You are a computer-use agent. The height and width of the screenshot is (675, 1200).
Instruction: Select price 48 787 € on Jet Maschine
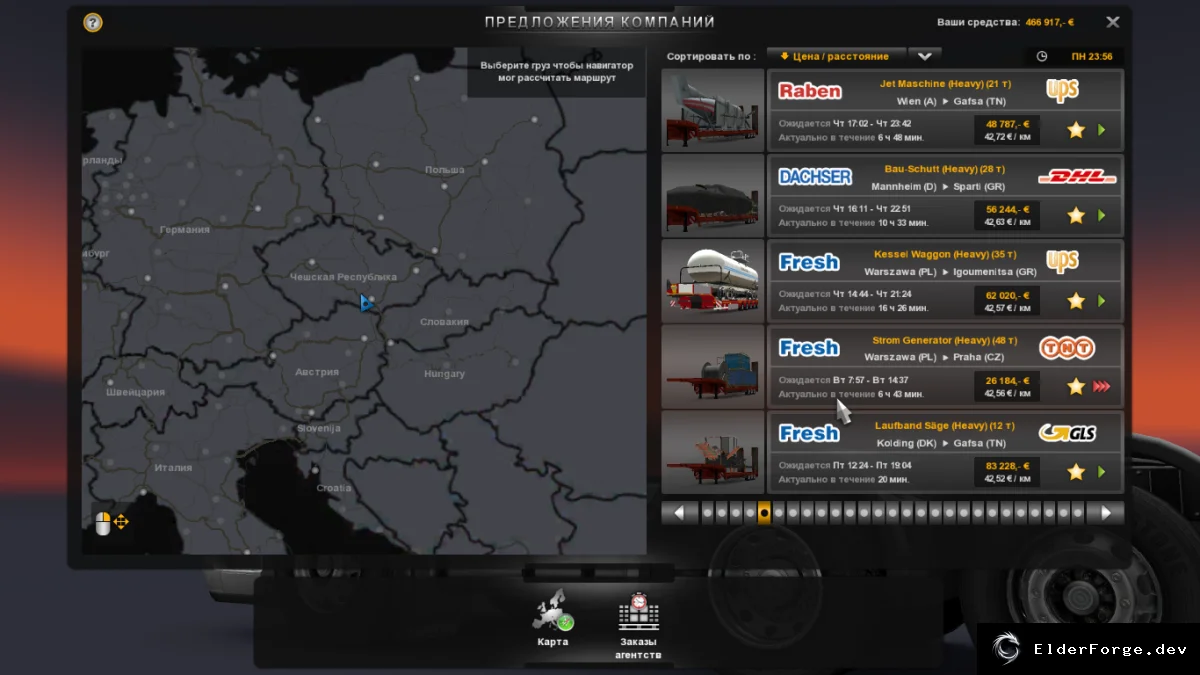(x=1007, y=124)
